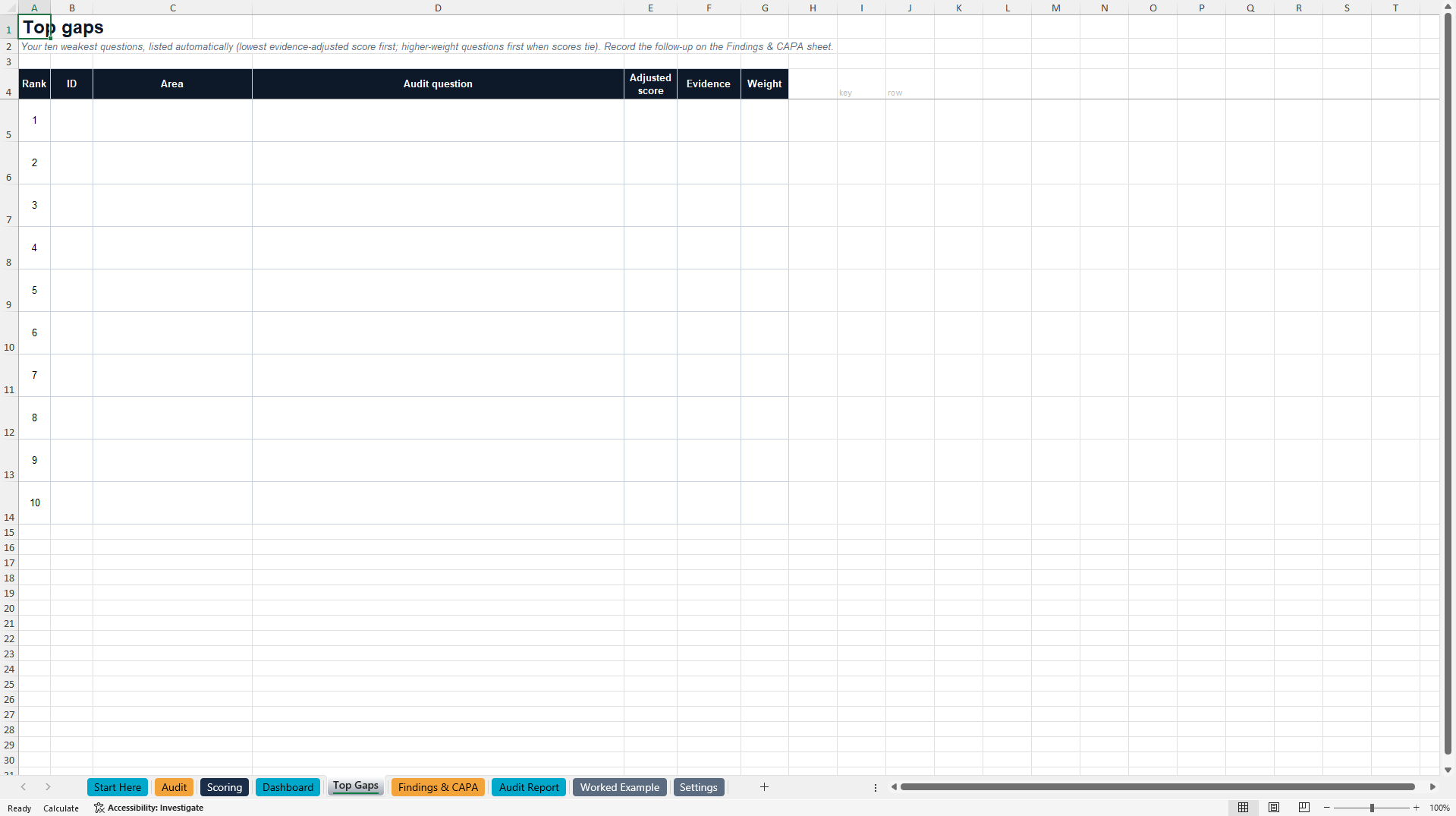Open the Dashboard sheet tab
The image size is (1456, 816).
coord(288,787)
